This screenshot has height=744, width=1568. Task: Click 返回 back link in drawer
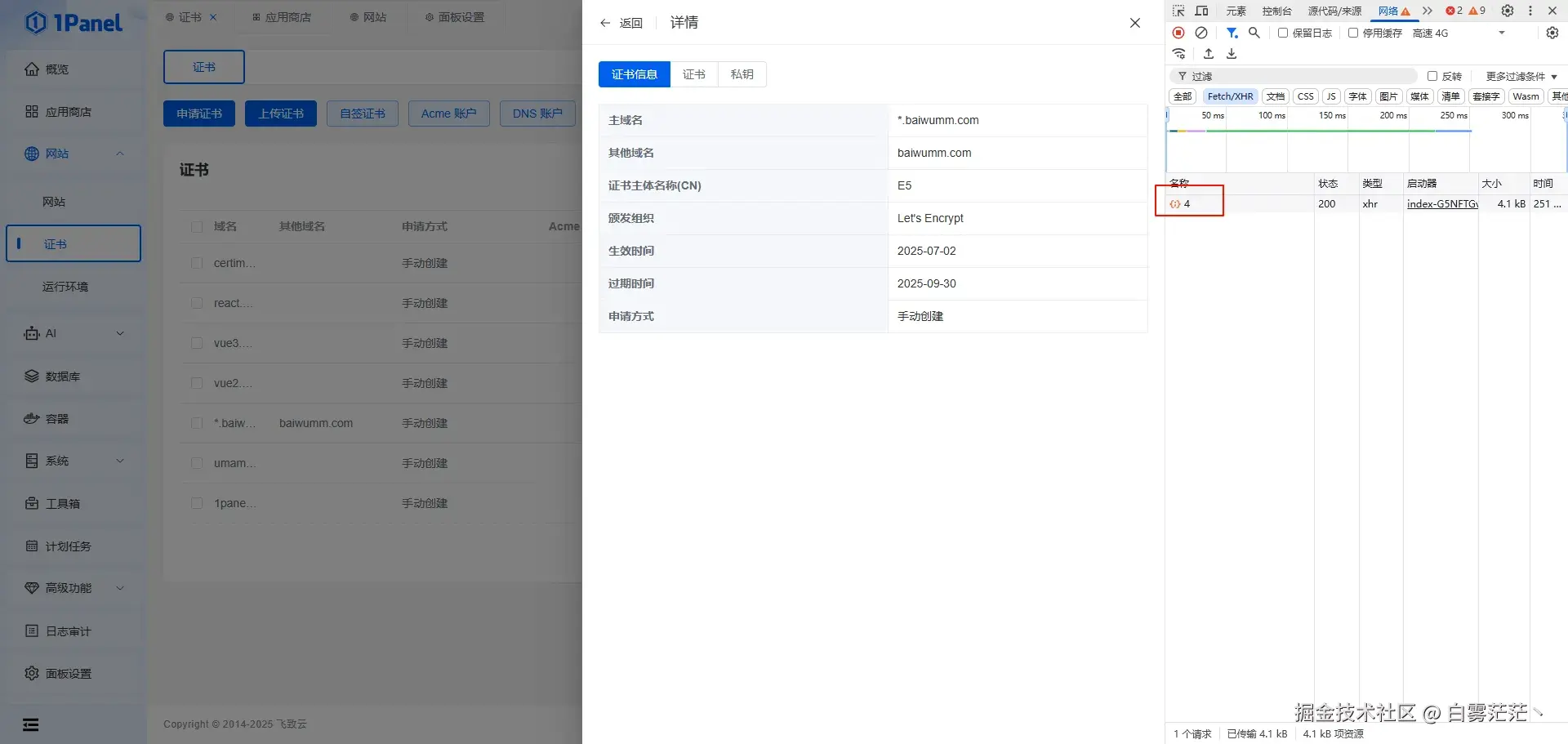621,23
